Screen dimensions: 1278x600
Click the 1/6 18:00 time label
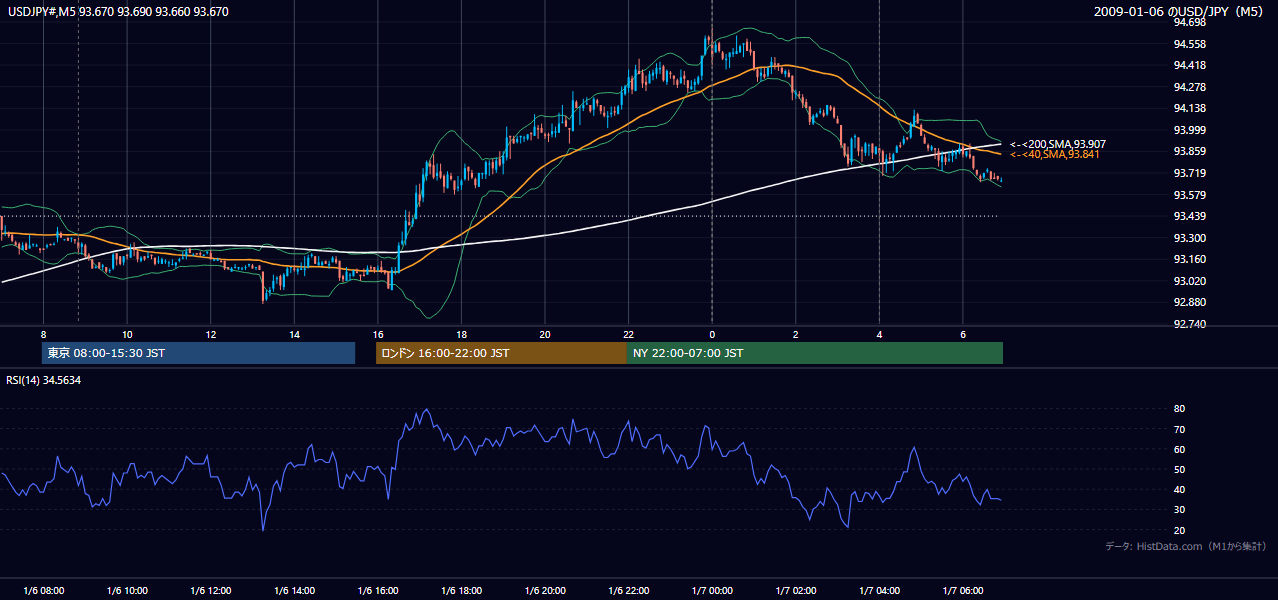point(462,591)
